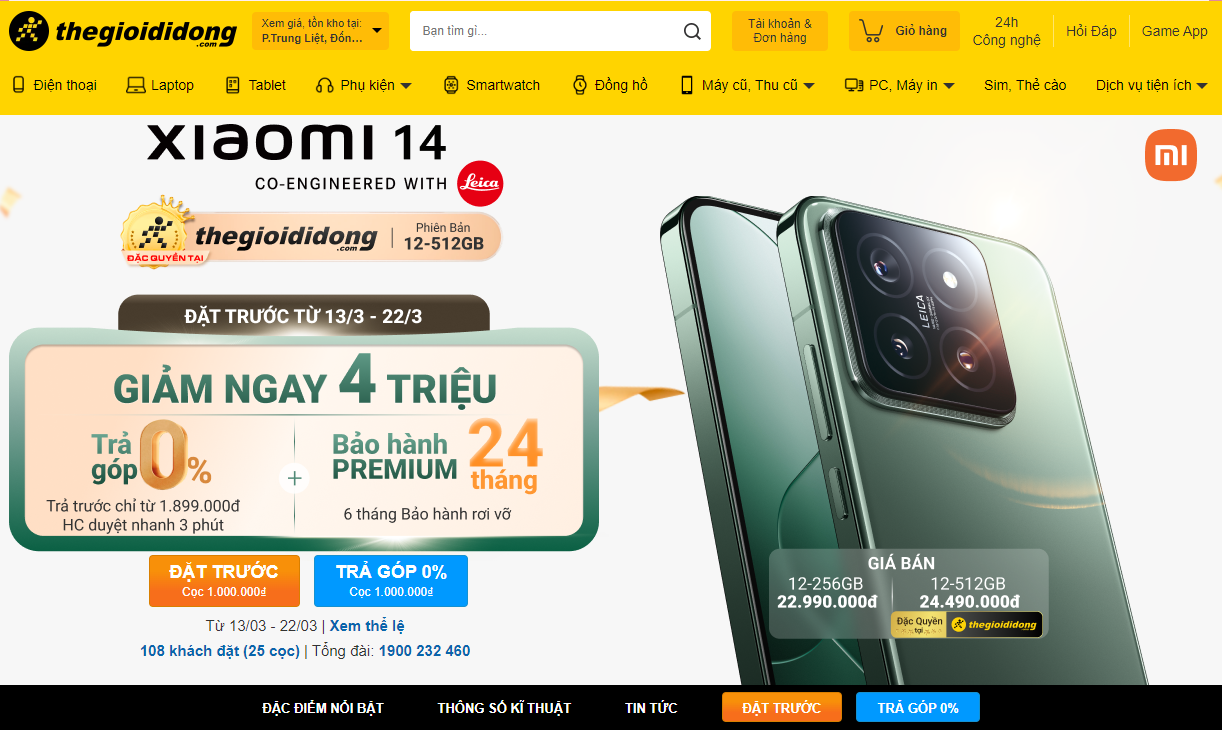Click the Laptop category icon
This screenshot has width=1222, height=738.
(x=136, y=85)
